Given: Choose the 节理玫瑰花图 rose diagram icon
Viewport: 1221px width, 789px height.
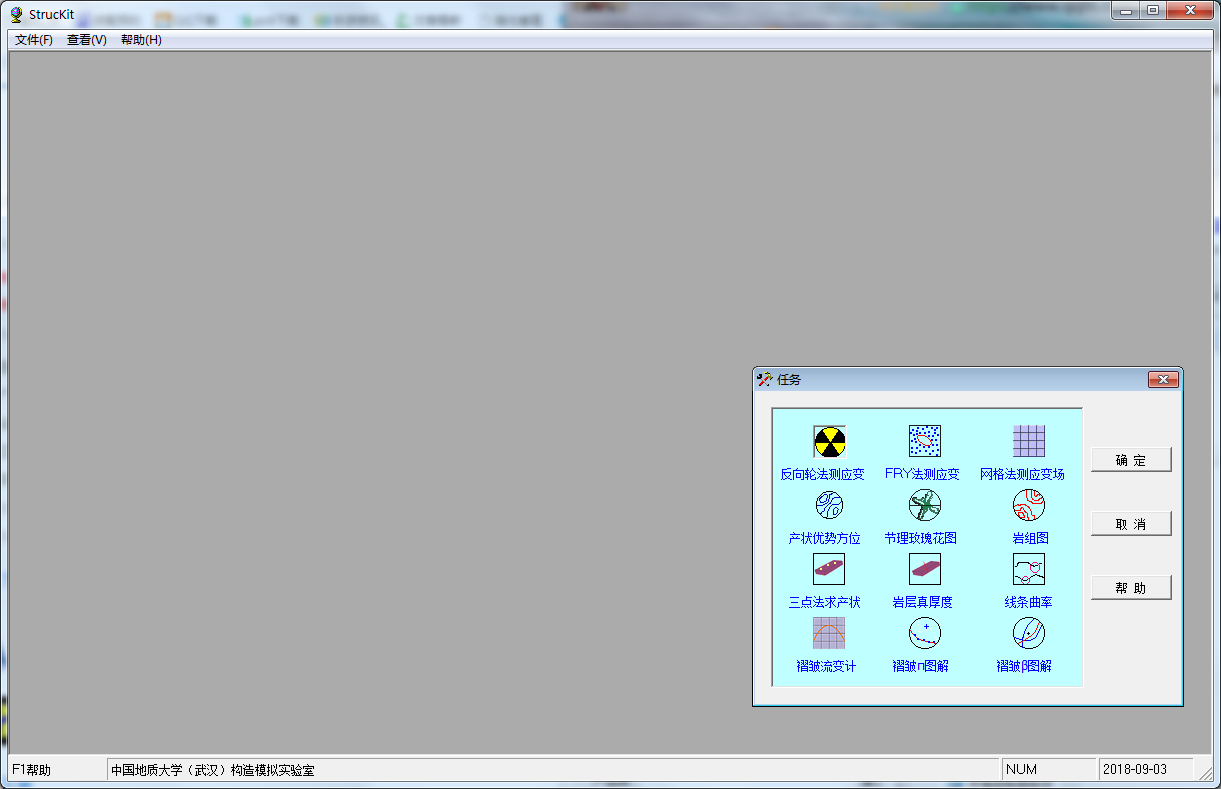Looking at the screenshot, I should (x=925, y=505).
